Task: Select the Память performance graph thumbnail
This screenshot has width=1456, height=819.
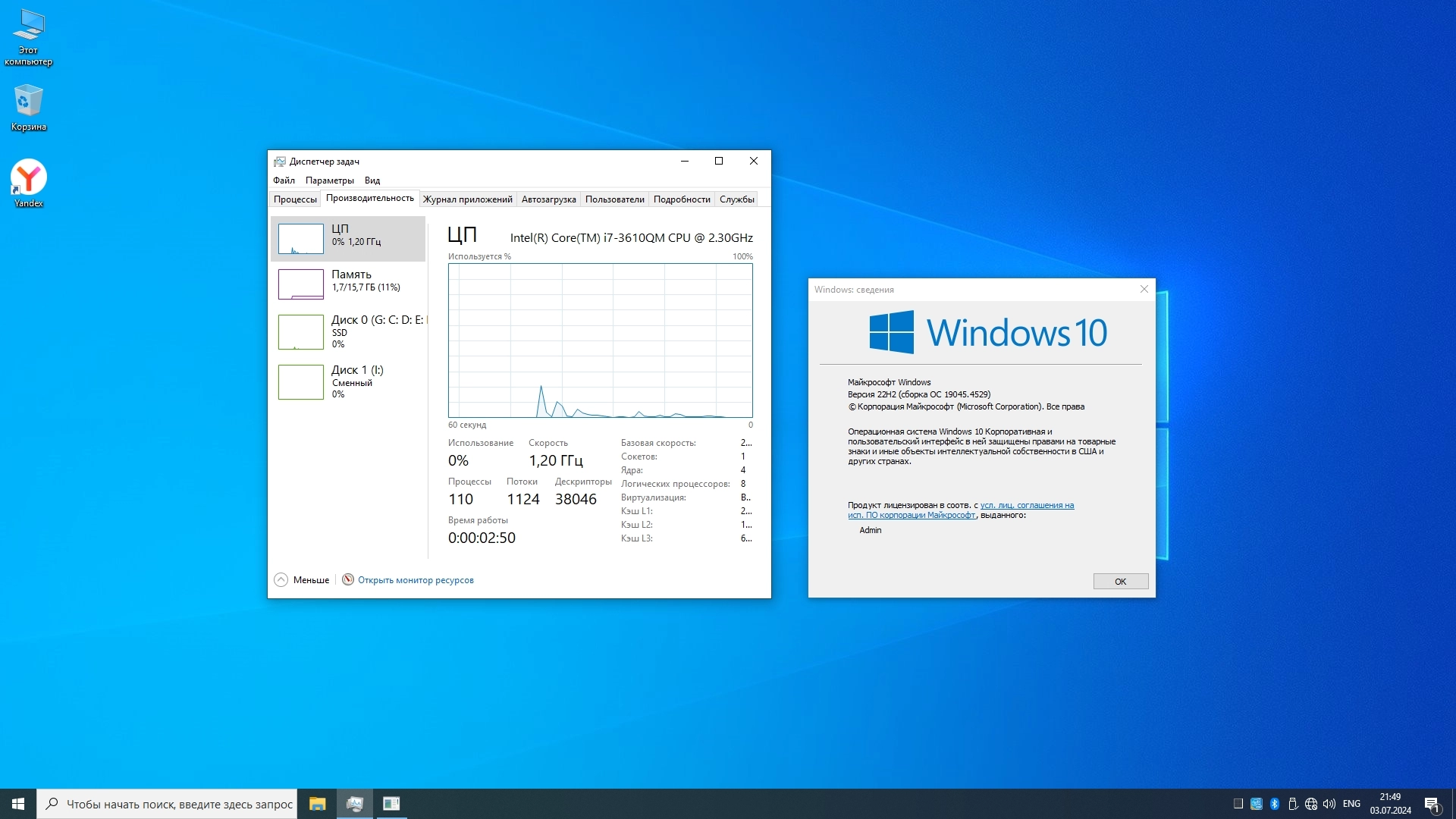Action: (301, 284)
